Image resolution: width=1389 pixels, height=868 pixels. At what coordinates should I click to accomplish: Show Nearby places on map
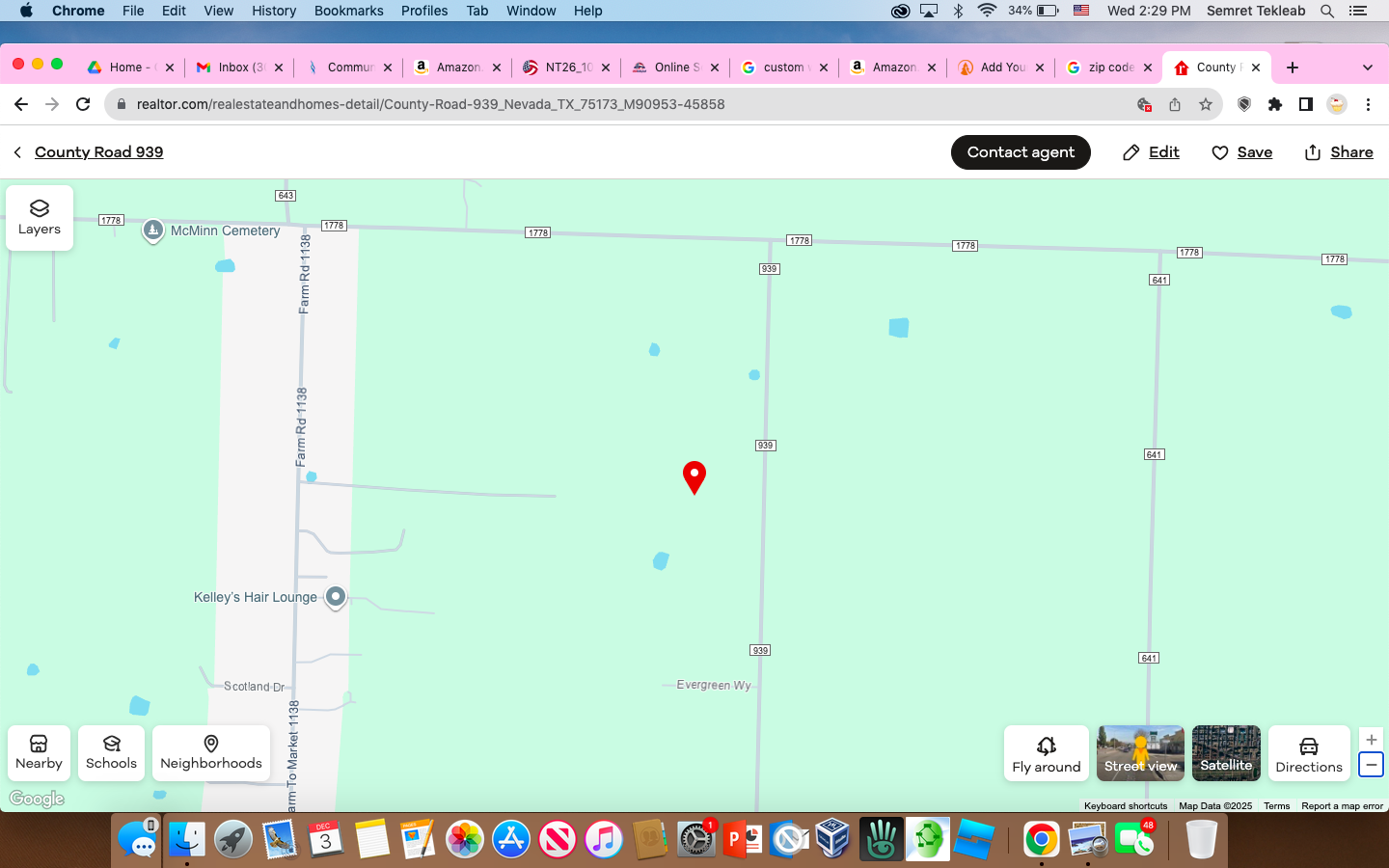pos(39,752)
